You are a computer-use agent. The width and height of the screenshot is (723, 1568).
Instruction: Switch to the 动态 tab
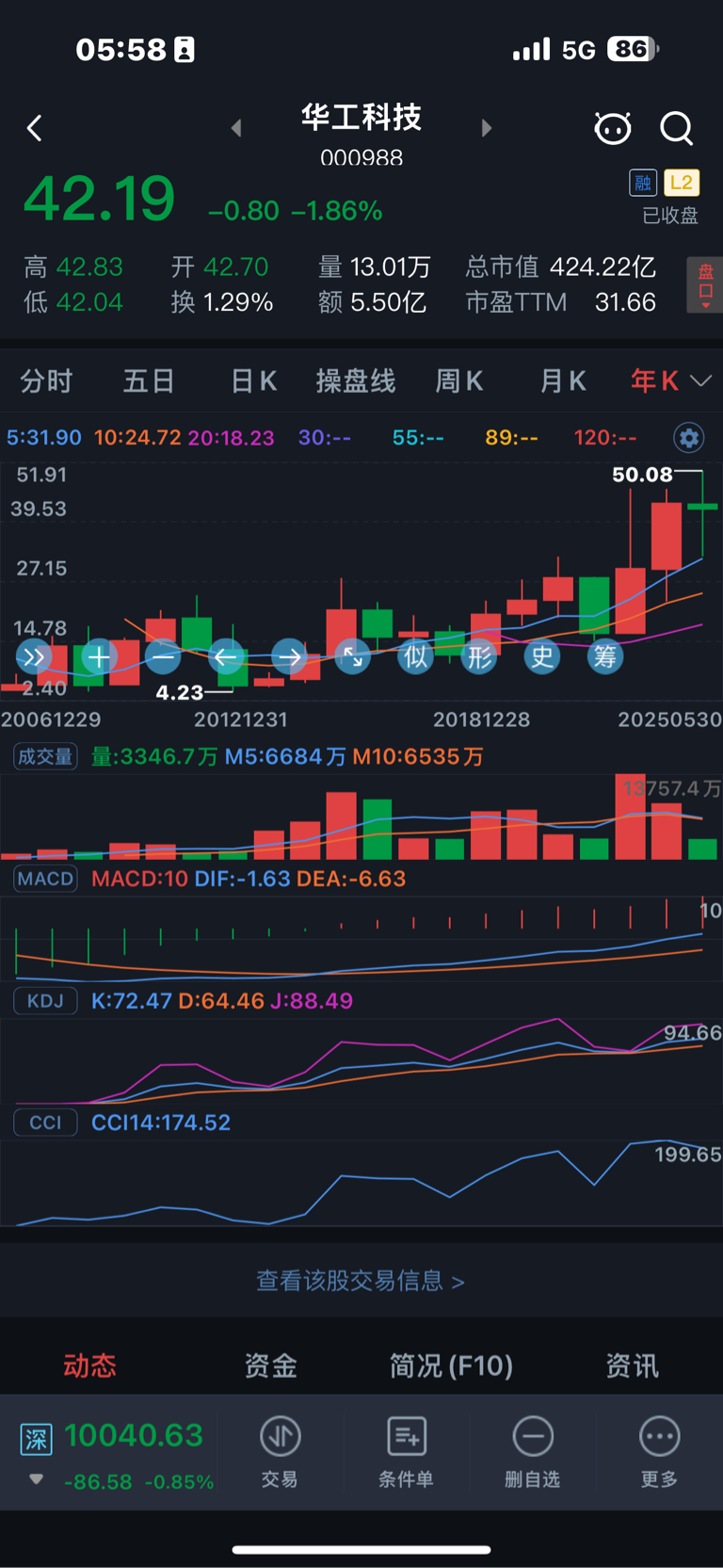coord(89,1366)
